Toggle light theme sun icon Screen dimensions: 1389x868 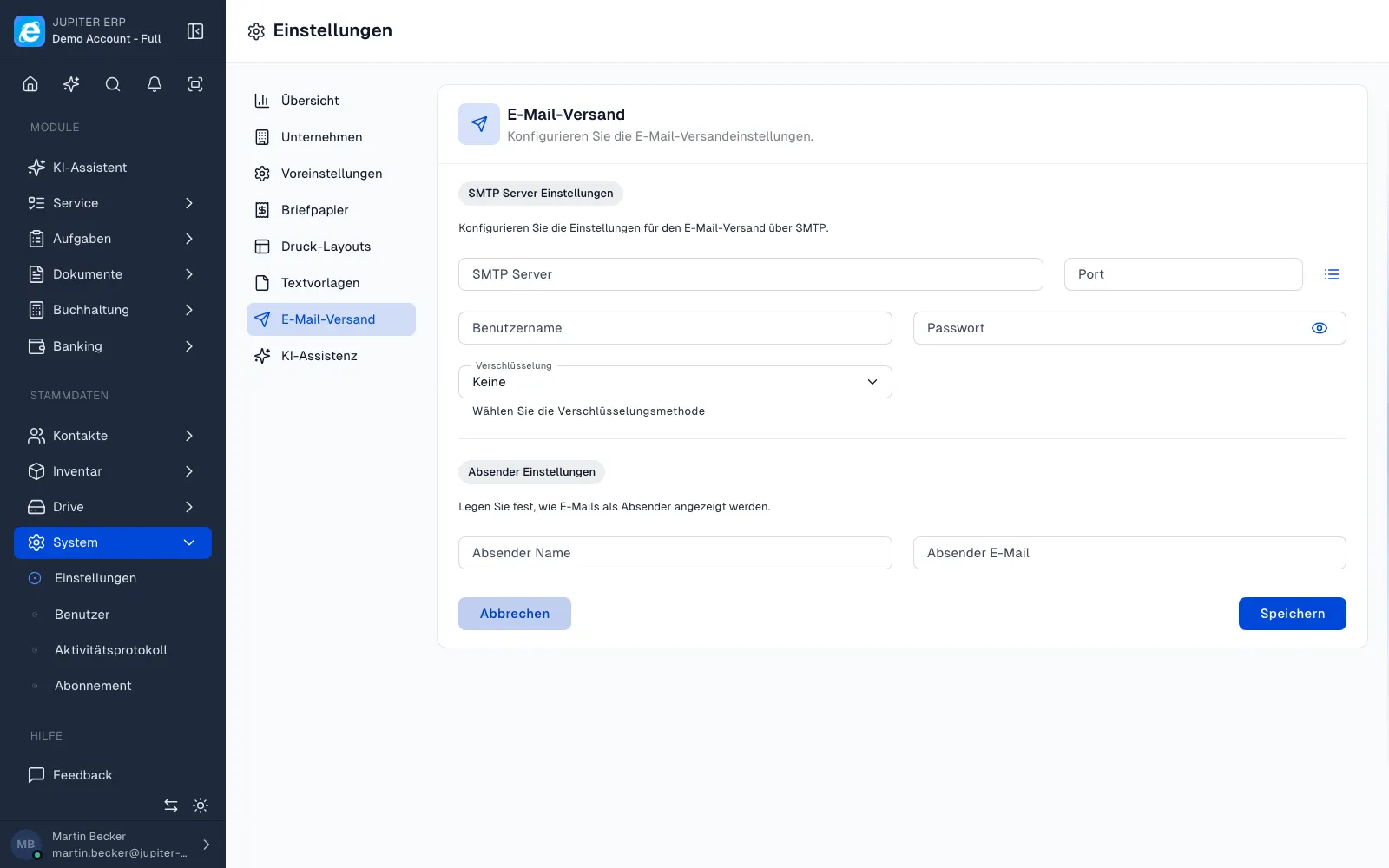(201, 806)
